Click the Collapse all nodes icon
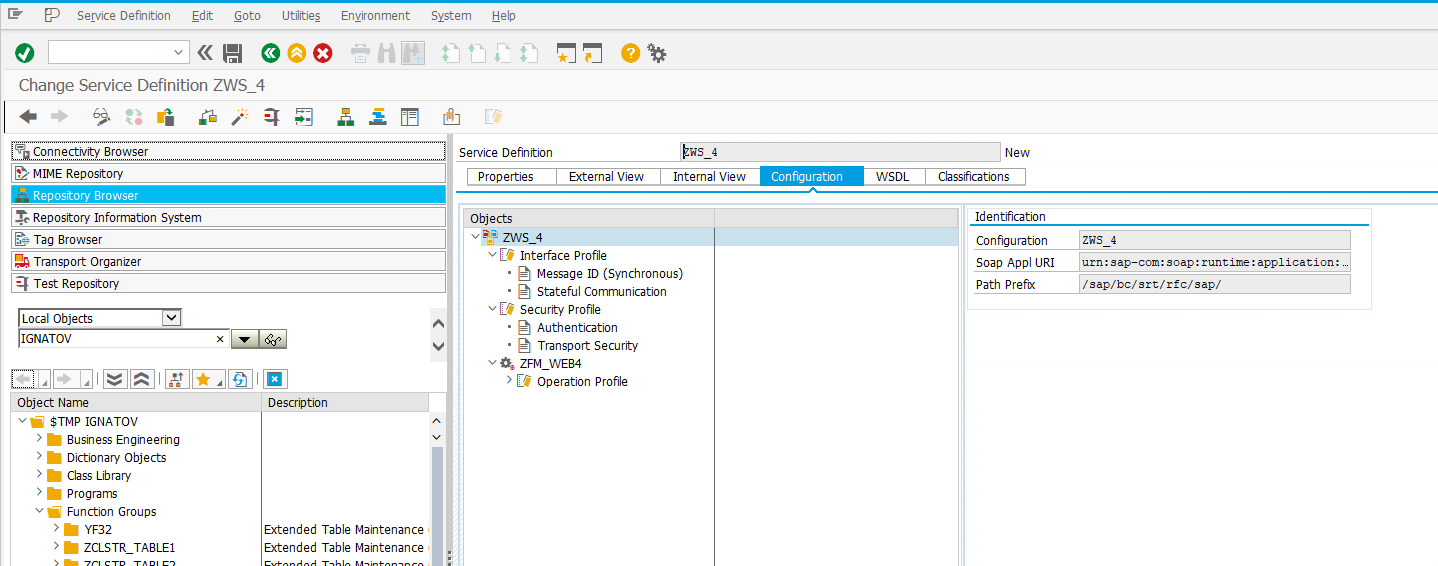The width and height of the screenshot is (1438, 566). coord(141,379)
